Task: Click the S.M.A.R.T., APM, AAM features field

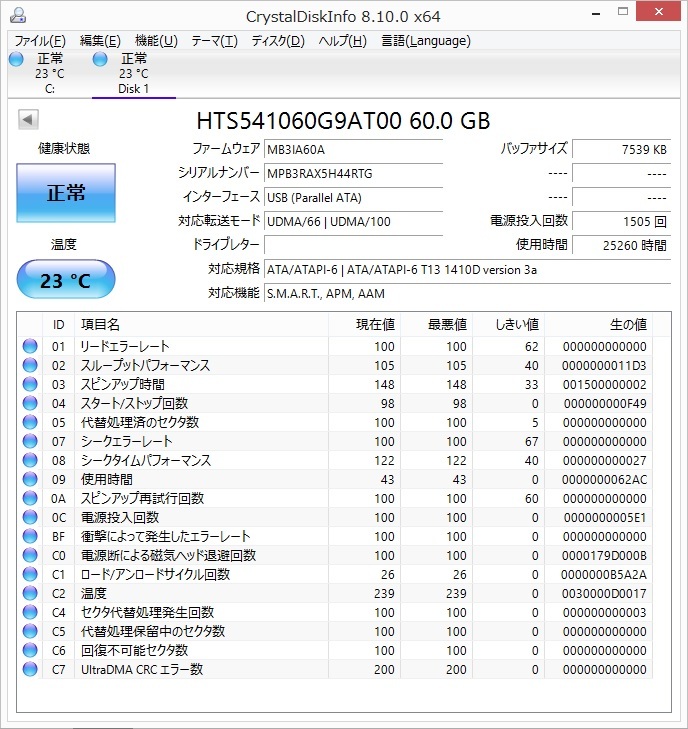Action: pos(467,294)
